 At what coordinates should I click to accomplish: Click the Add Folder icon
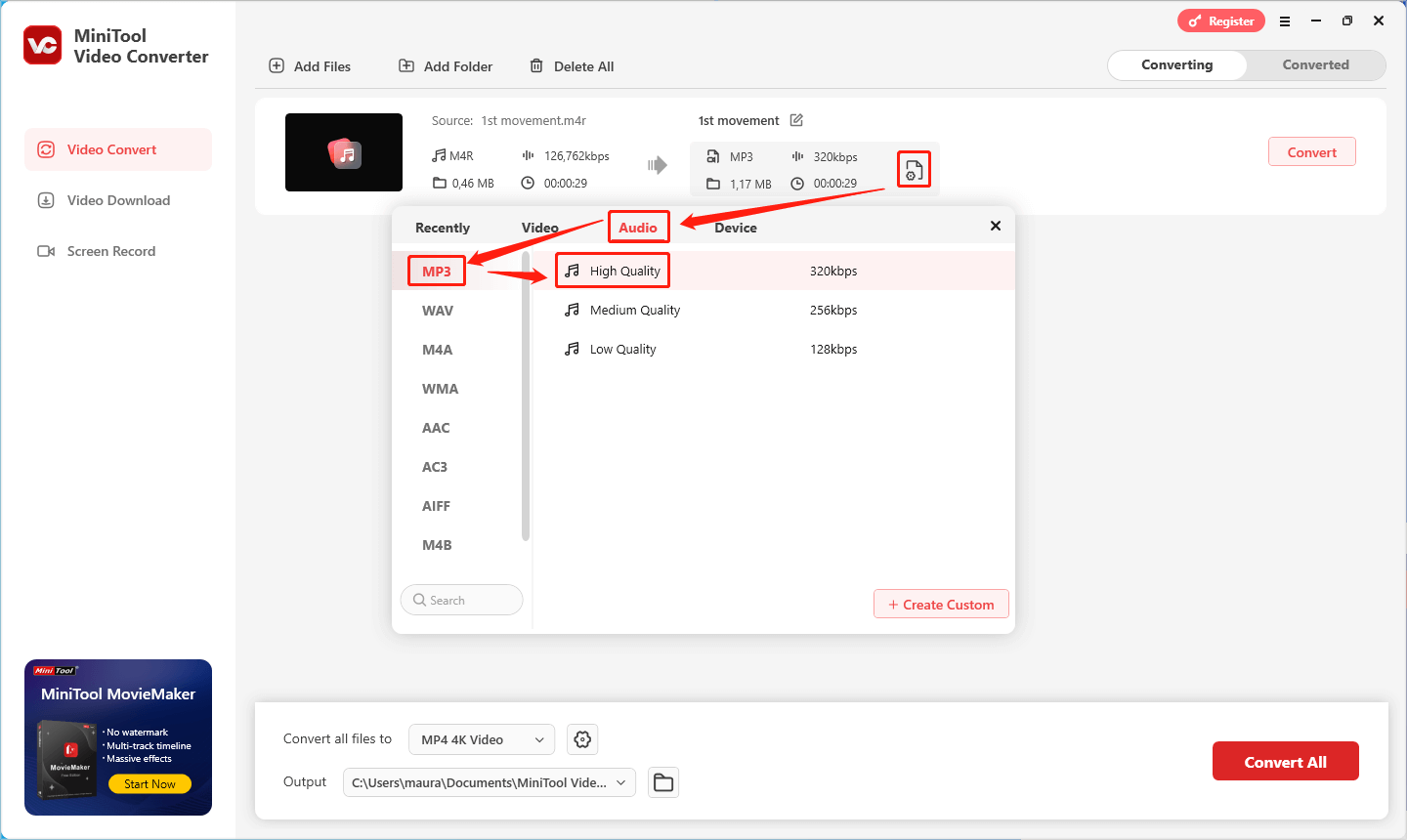pyautogui.click(x=406, y=65)
